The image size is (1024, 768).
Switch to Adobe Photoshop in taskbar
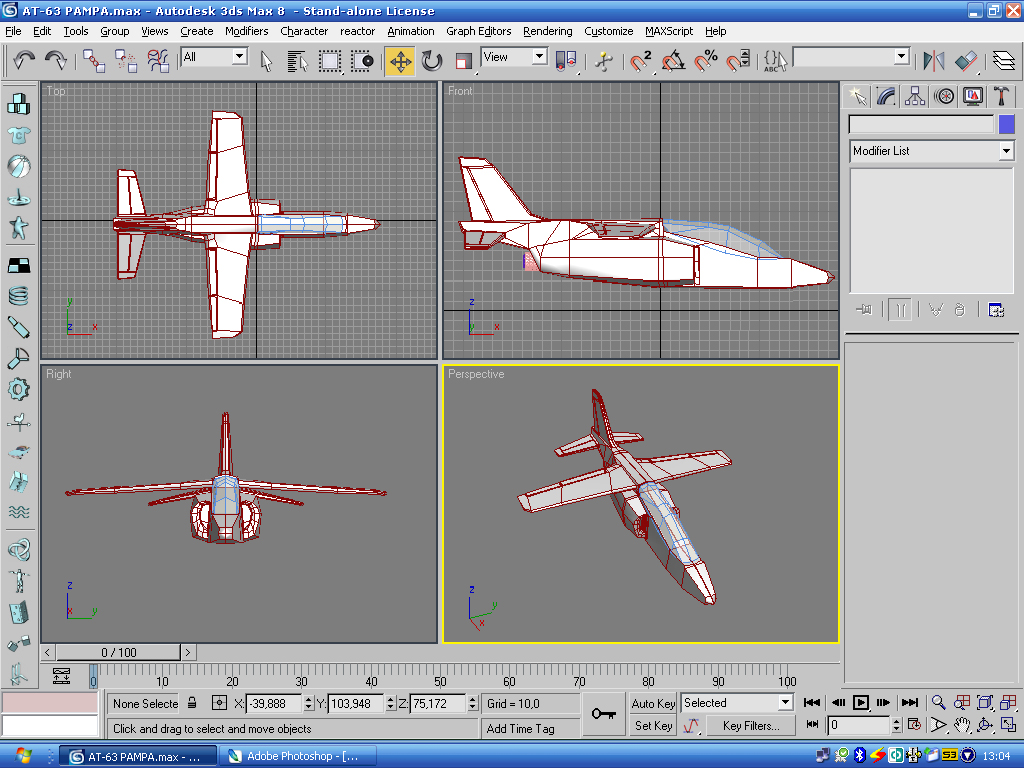coord(298,756)
